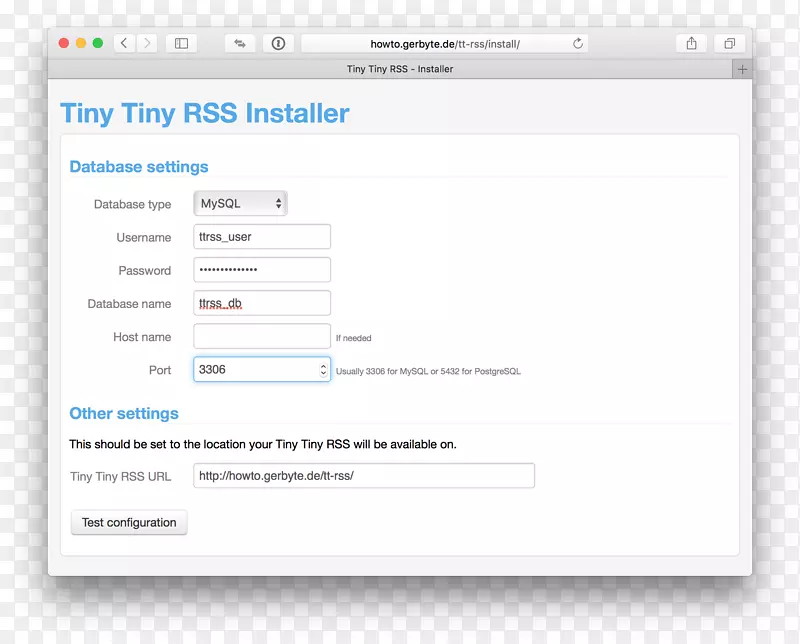Show the Safari sidebar
Viewport: 800px width, 644px height.
point(181,43)
